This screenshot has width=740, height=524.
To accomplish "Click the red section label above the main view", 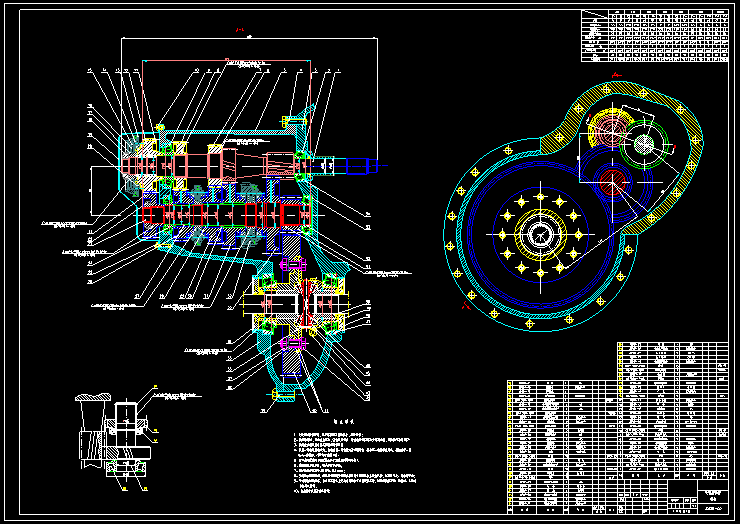I will pos(240,30).
